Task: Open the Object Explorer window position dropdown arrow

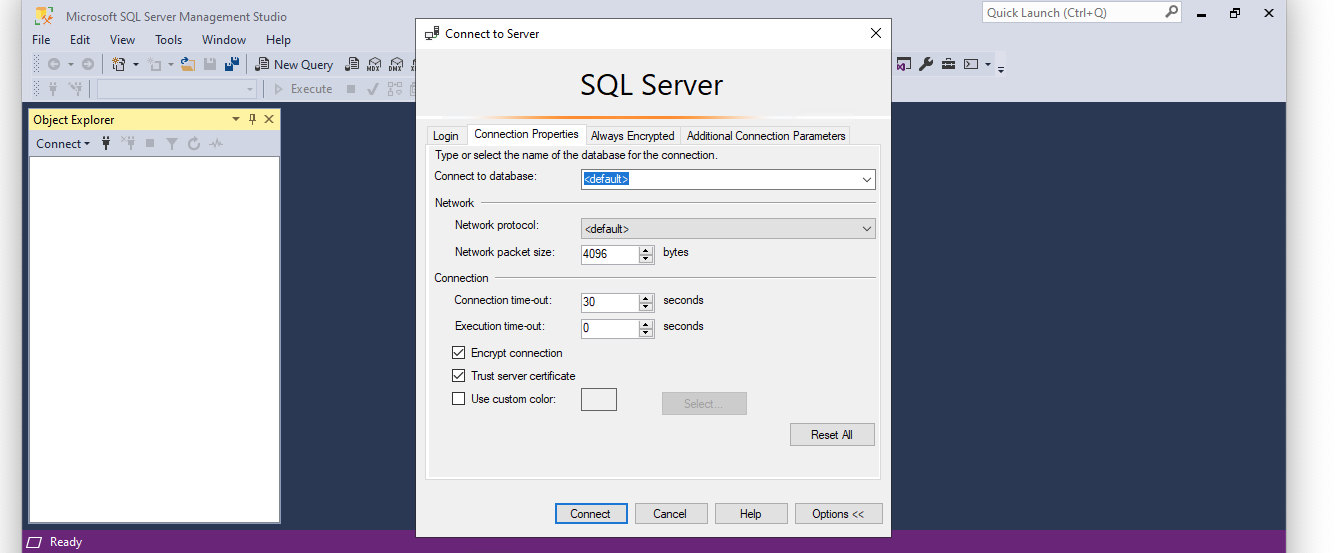Action: 236,119
